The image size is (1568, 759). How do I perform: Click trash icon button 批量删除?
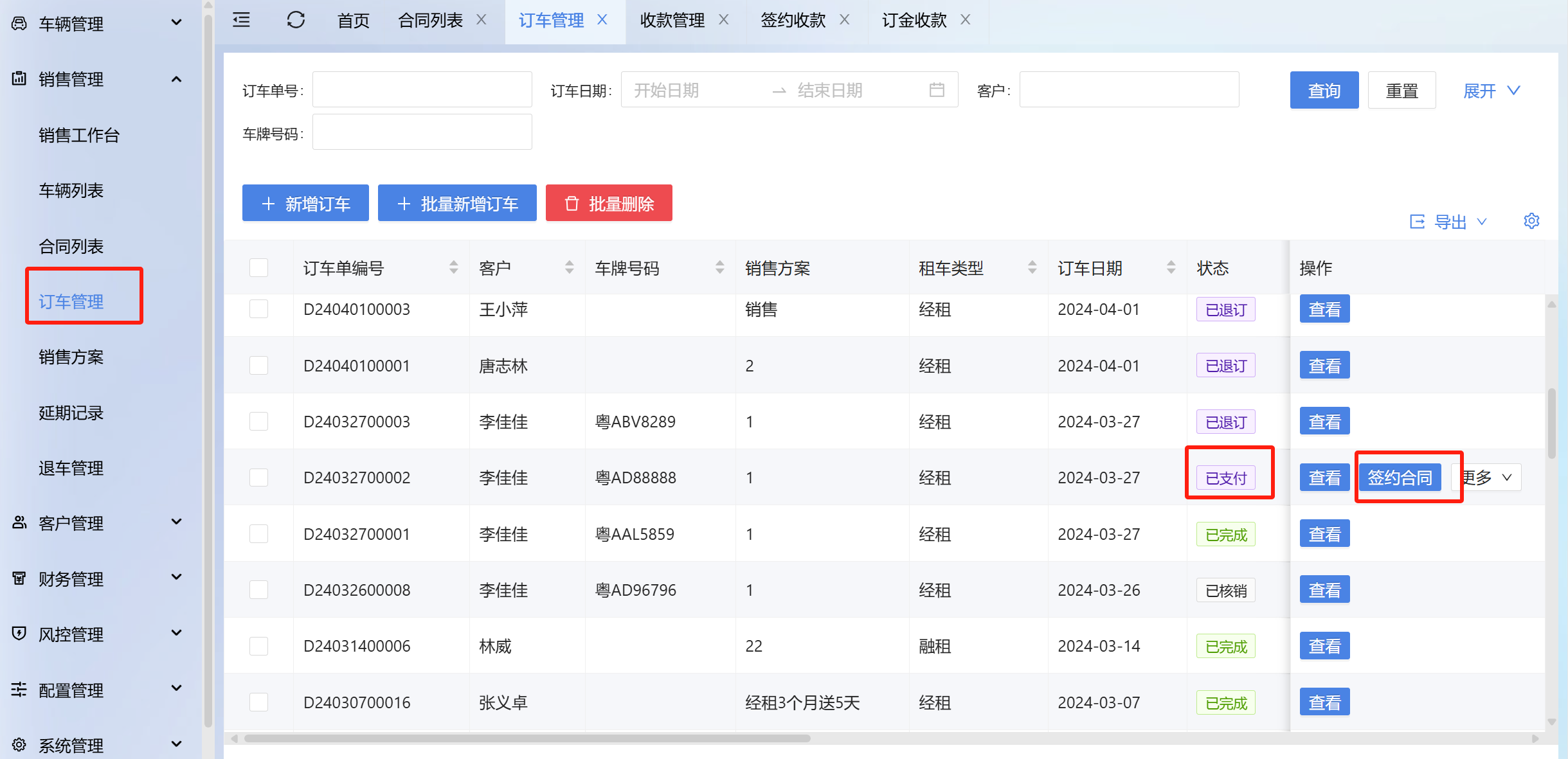tap(608, 204)
